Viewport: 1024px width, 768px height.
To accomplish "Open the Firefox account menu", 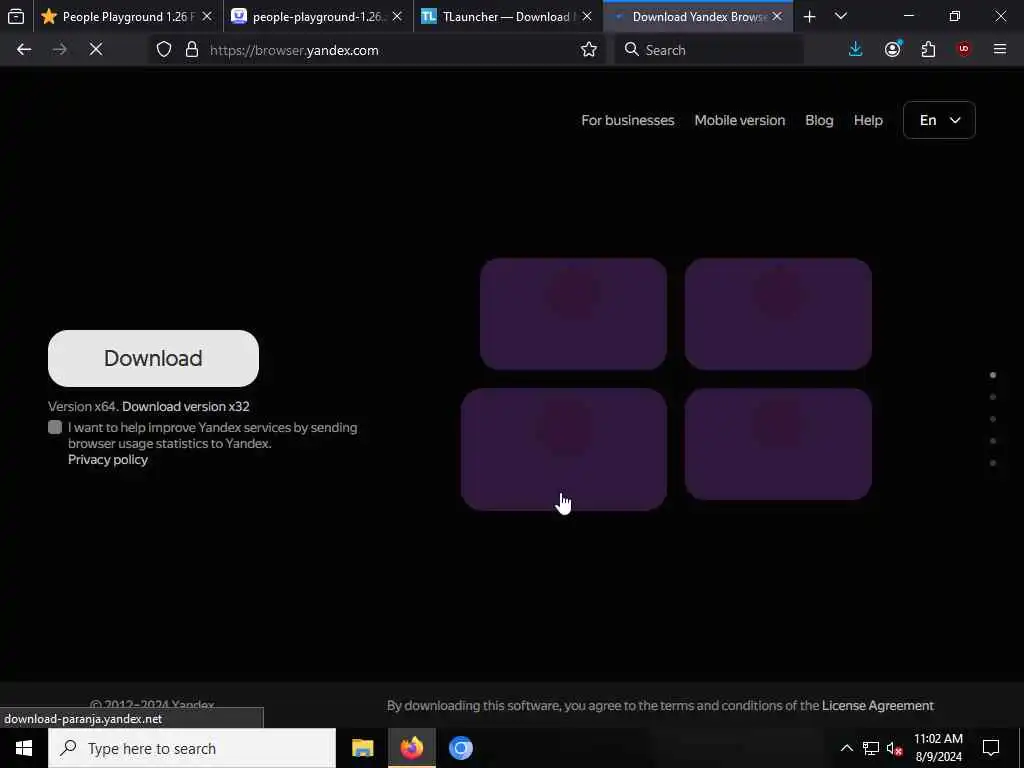I will click(x=893, y=50).
